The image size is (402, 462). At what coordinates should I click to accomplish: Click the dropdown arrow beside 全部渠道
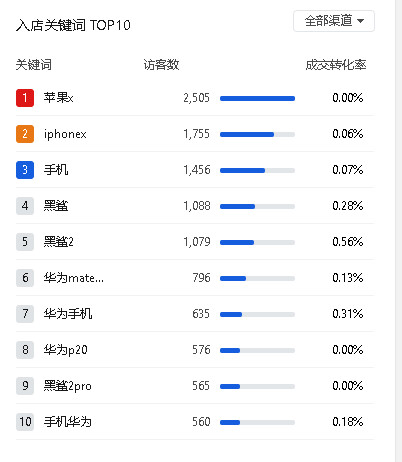(360, 21)
